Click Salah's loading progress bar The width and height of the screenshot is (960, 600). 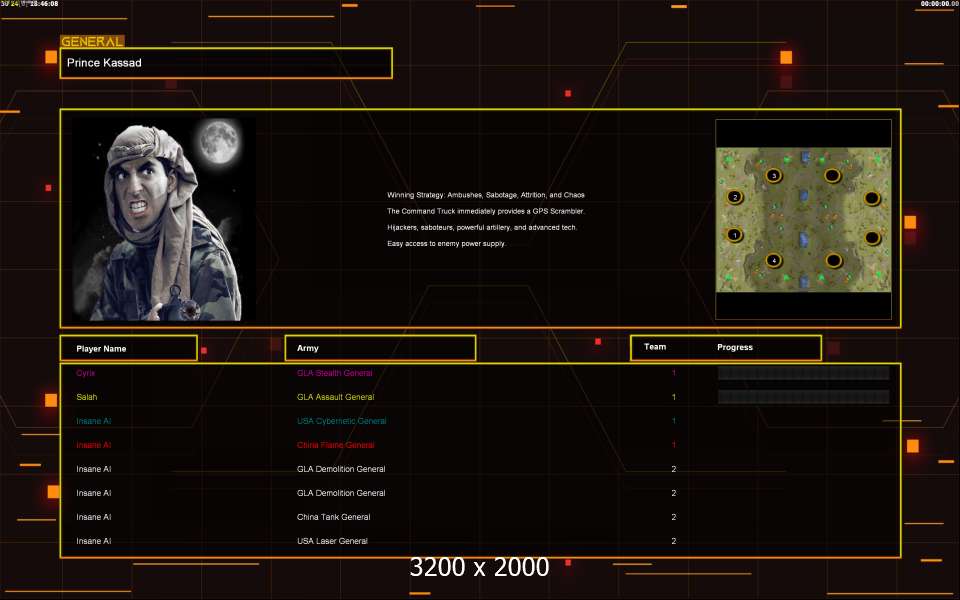(803, 397)
